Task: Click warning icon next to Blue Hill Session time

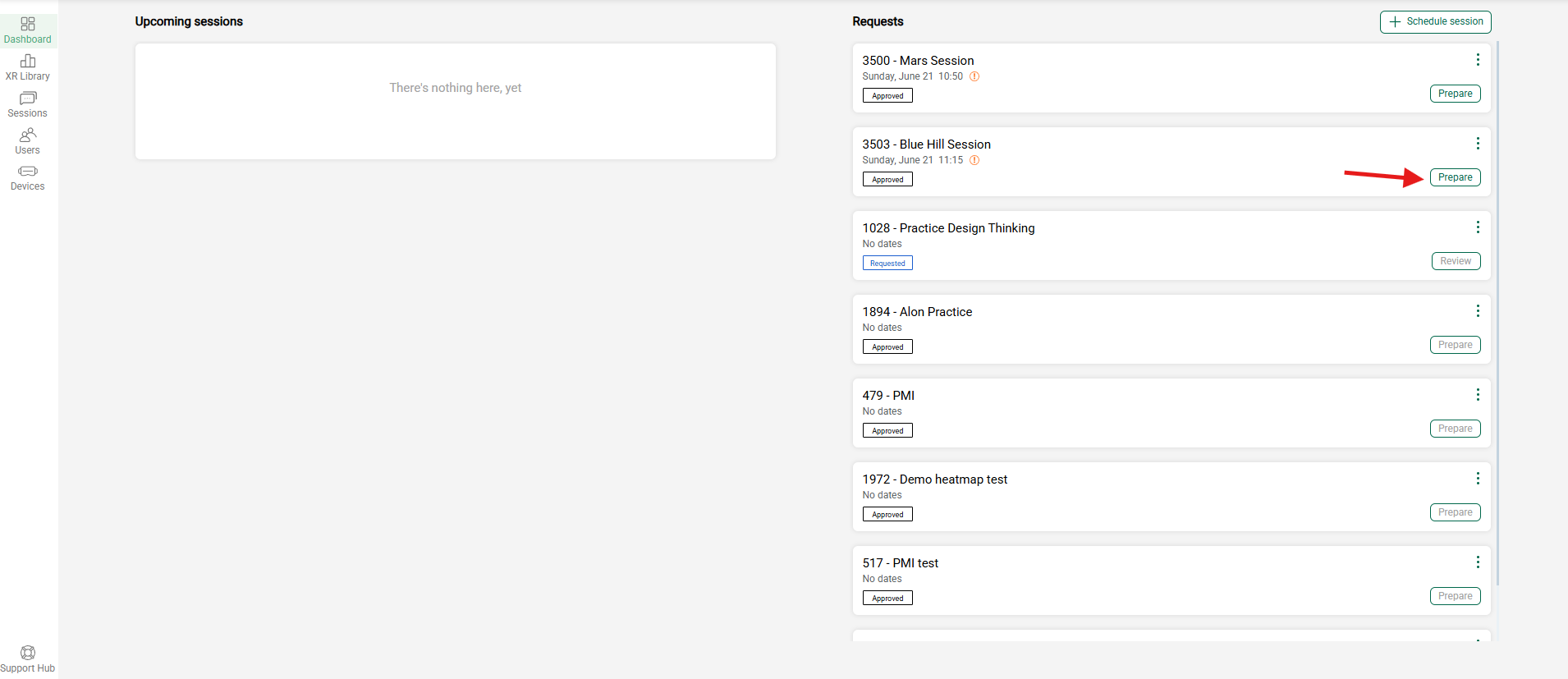Action: (974, 160)
